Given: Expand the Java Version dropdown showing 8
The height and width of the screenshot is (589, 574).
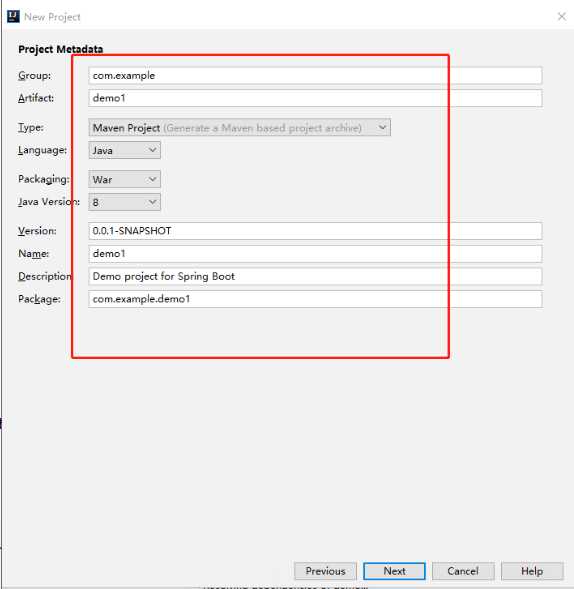Looking at the screenshot, I should click(124, 202).
